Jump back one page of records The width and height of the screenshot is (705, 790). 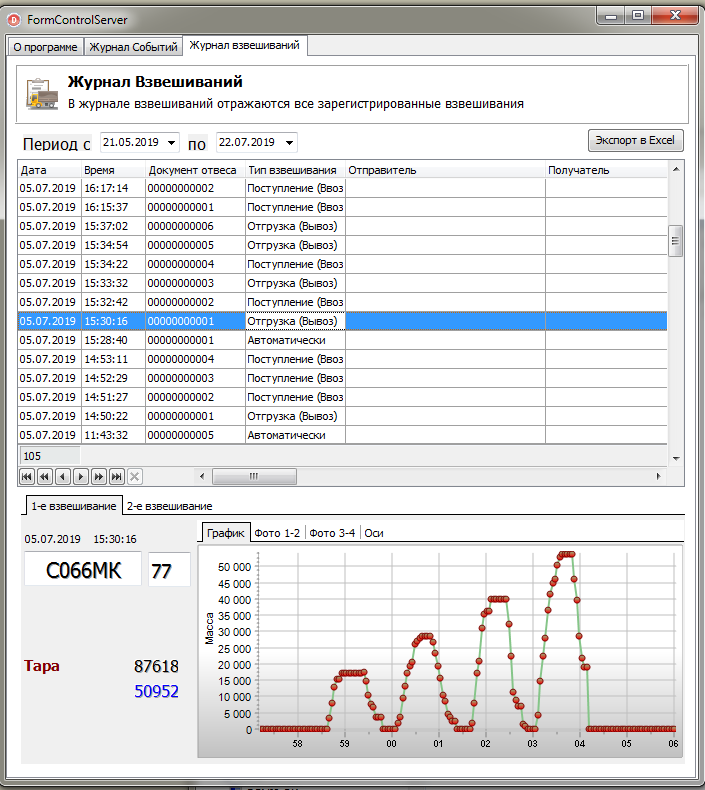pos(45,477)
